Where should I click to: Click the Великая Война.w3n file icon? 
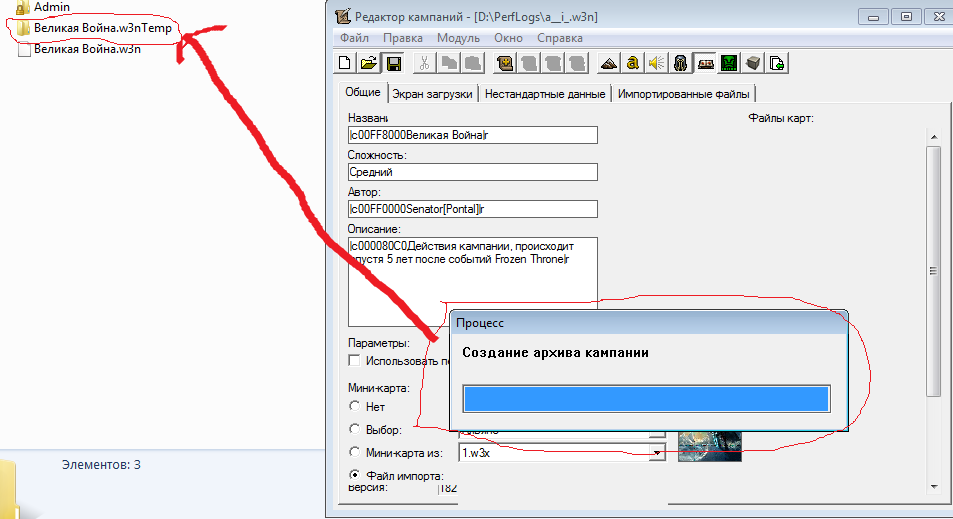pyautogui.click(x=24, y=50)
